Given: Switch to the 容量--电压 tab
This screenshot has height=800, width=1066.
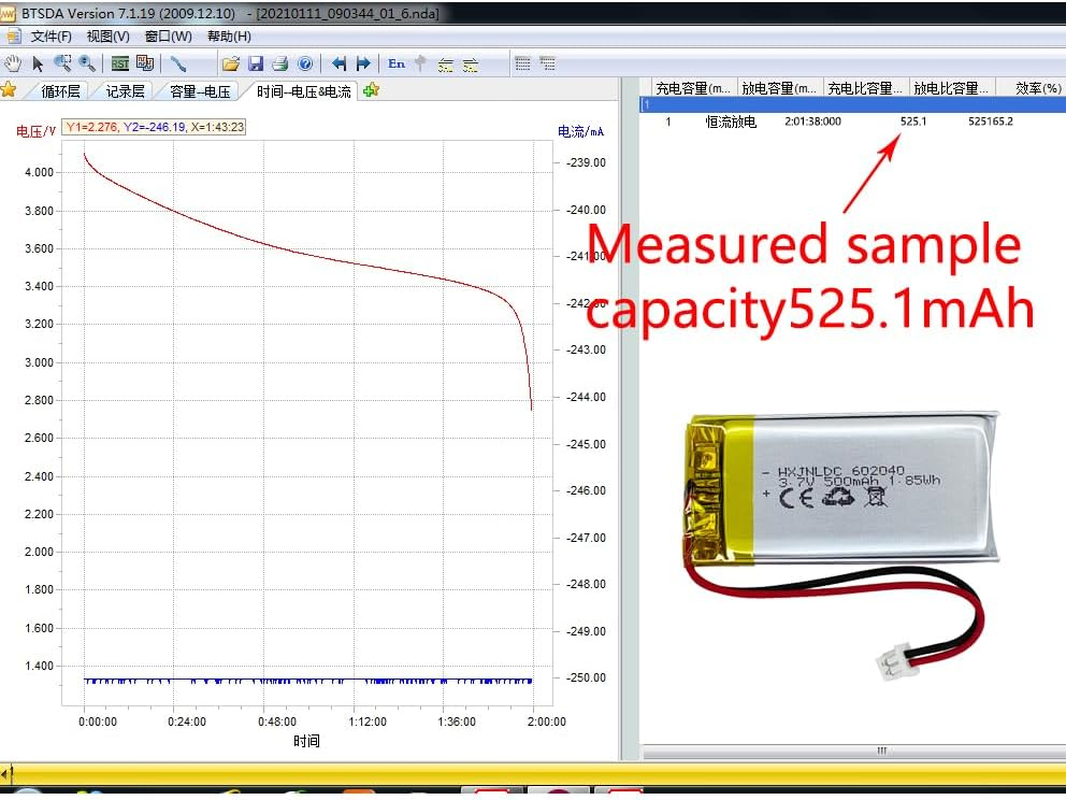Looking at the screenshot, I should point(200,91).
